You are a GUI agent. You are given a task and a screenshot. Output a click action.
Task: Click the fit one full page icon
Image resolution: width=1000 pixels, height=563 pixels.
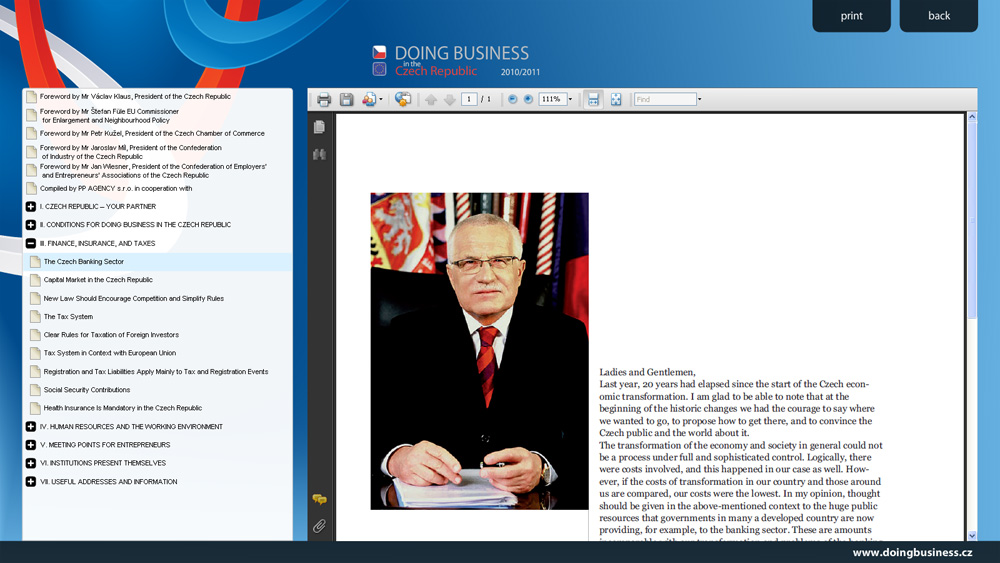pyautogui.click(x=616, y=99)
